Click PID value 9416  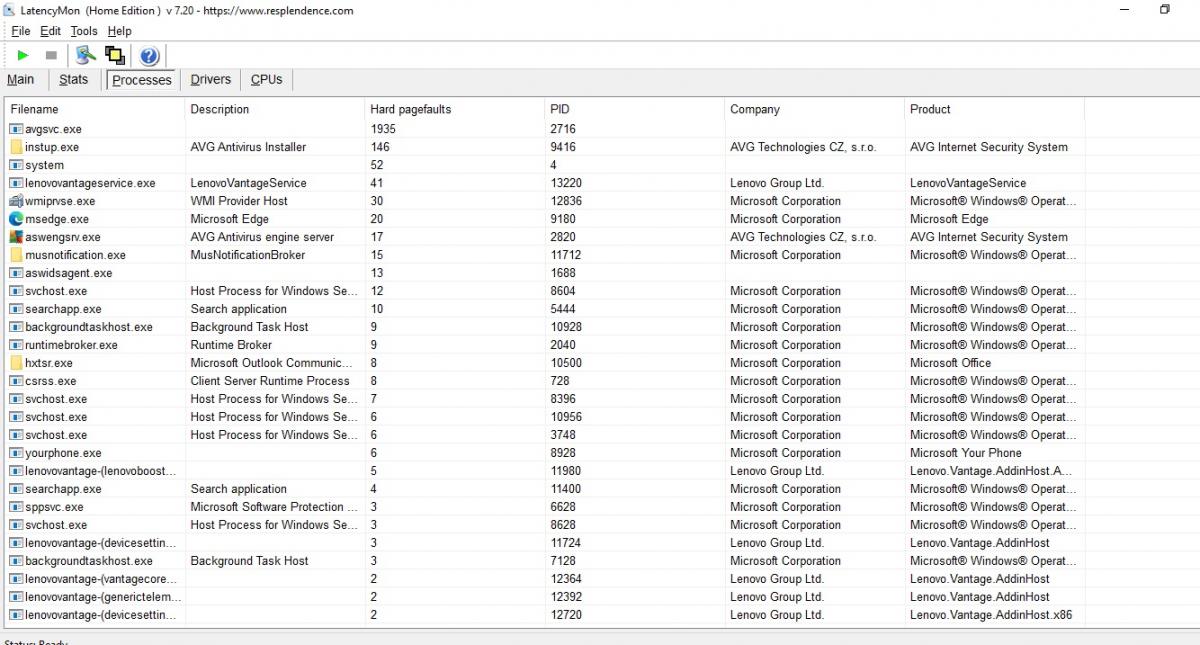pyautogui.click(x=563, y=147)
